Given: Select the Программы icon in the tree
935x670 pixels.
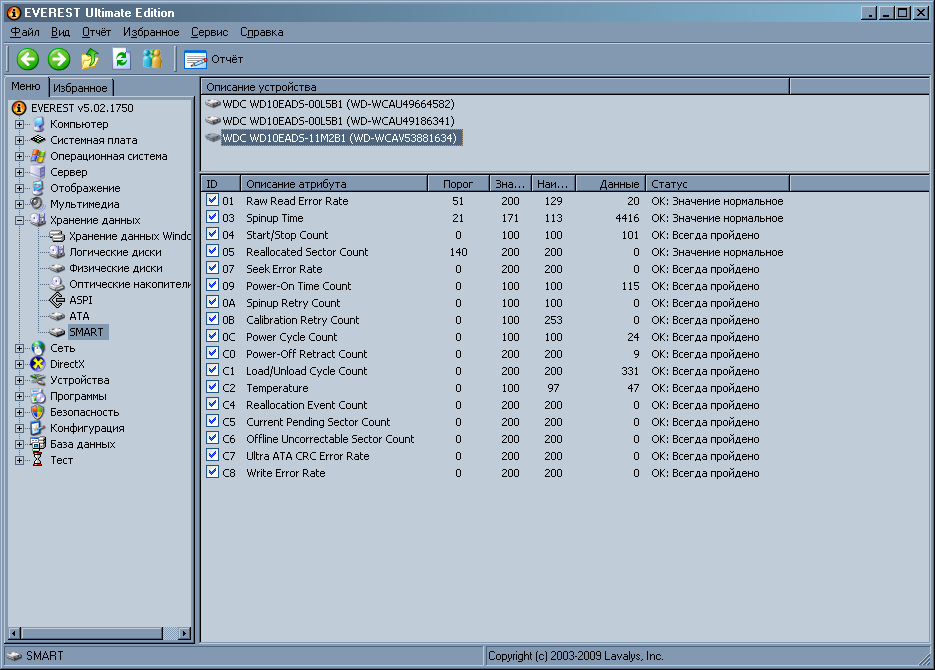Looking at the screenshot, I should [x=38, y=396].
